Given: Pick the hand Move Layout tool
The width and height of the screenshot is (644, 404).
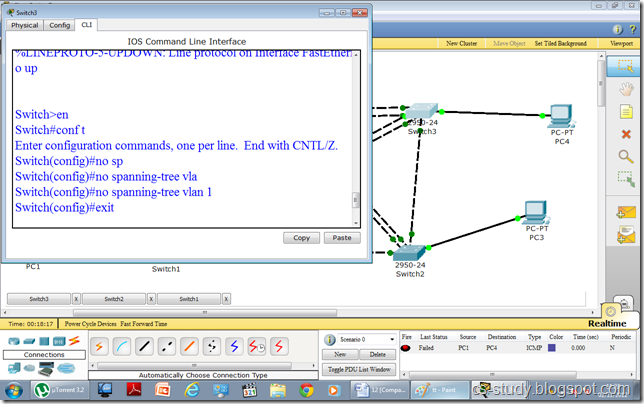Looking at the screenshot, I should coord(626,89).
